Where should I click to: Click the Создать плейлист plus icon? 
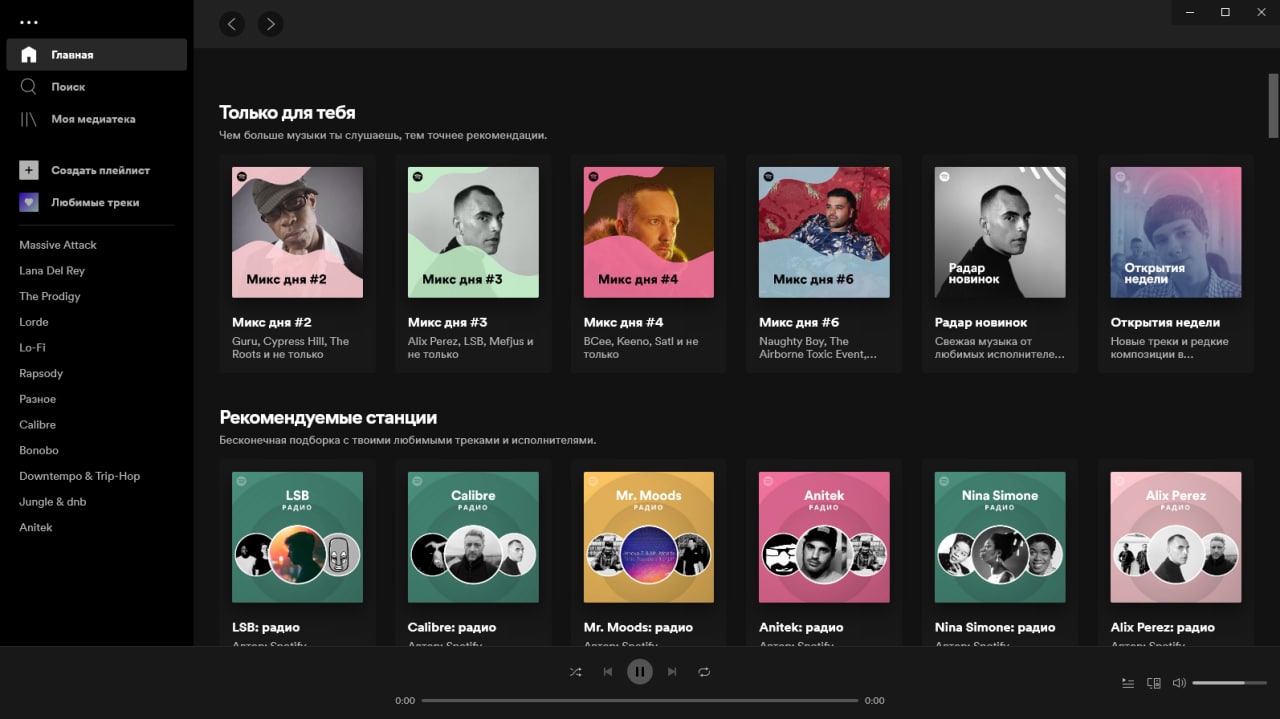pos(29,171)
